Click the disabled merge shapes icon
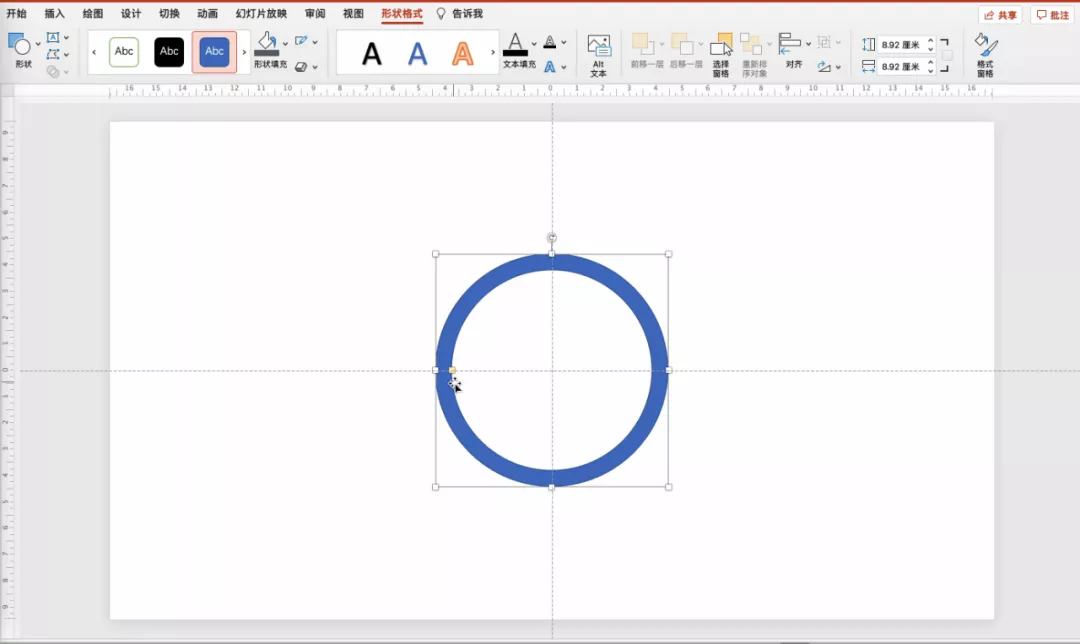This screenshot has width=1080, height=644. click(53, 71)
